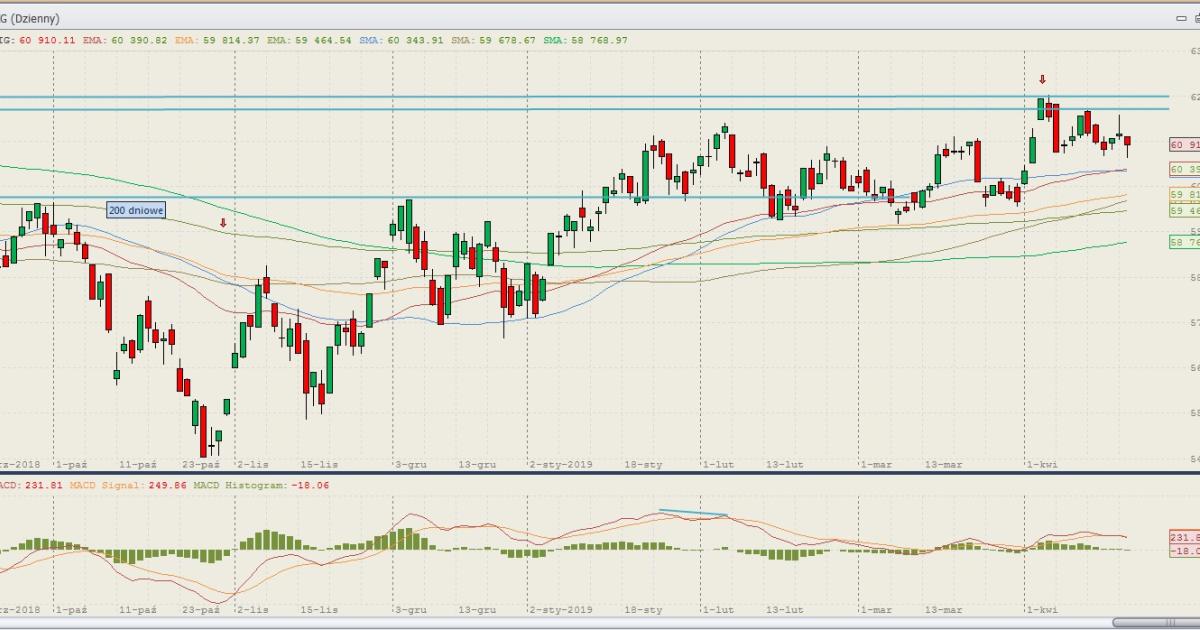Click the divider between price and MACD panels
This screenshot has width=1200, height=630.
[600, 473]
